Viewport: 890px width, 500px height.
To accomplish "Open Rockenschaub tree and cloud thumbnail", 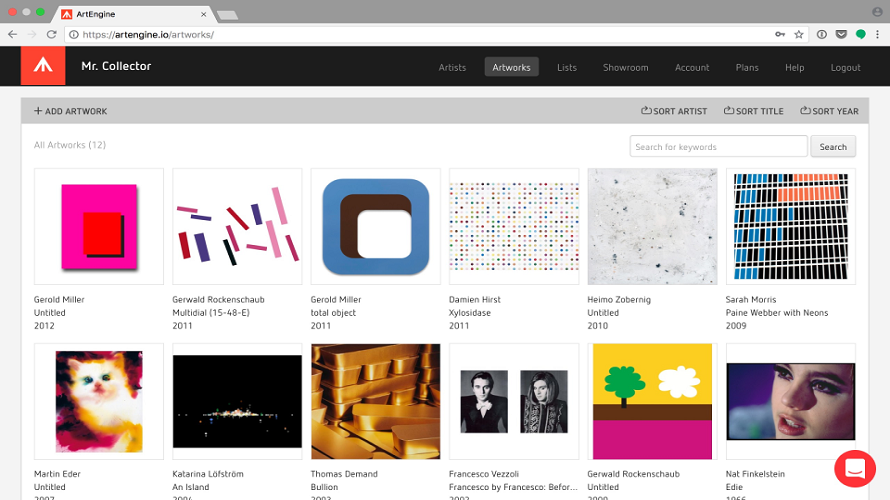I will pos(652,401).
